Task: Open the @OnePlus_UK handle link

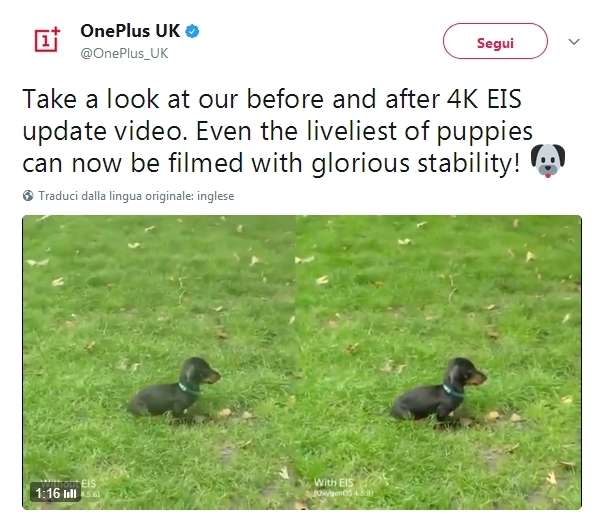Action: [124, 53]
